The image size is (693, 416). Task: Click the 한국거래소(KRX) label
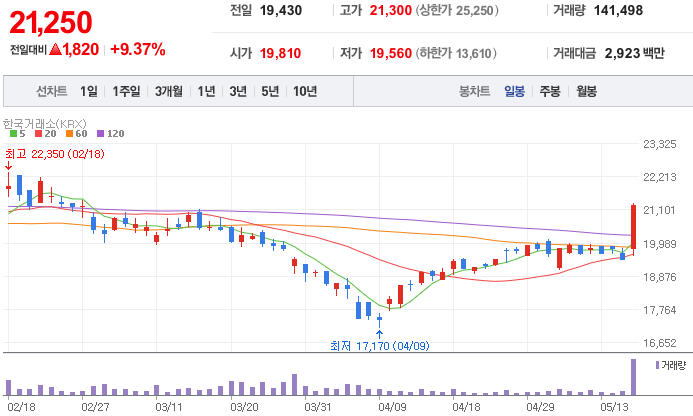(x=45, y=123)
